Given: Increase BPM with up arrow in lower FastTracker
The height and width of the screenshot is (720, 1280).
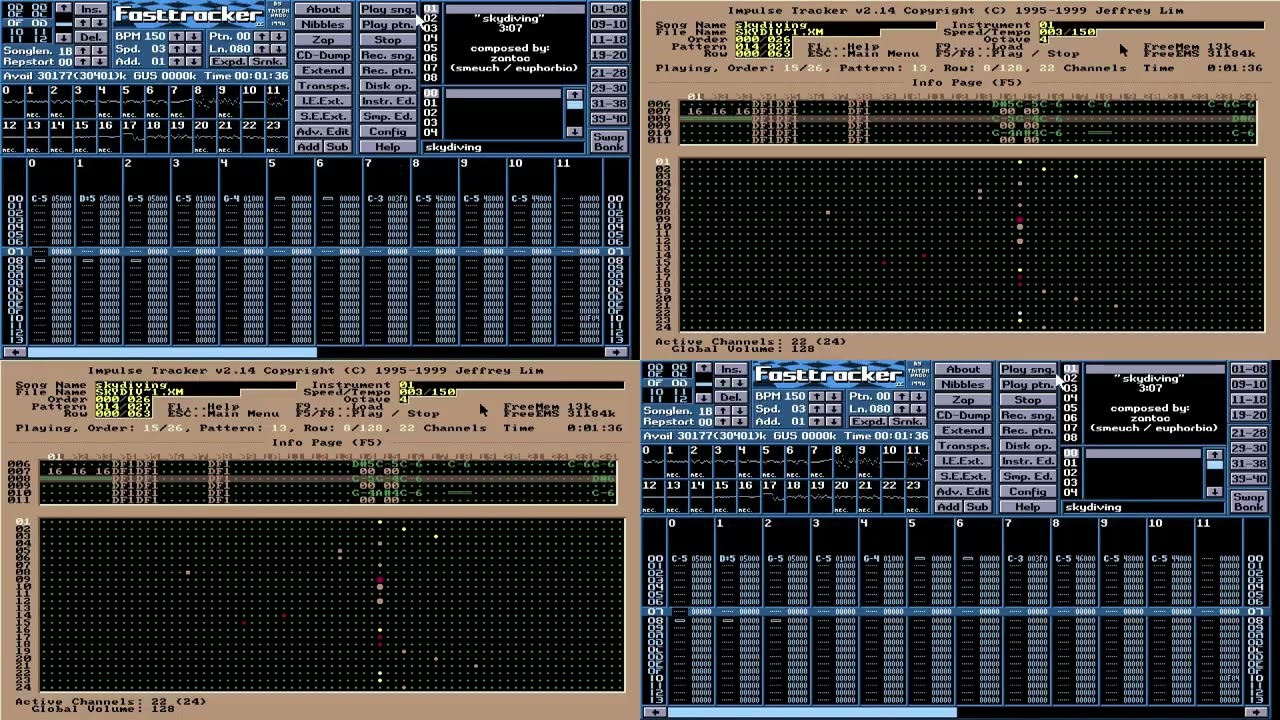Looking at the screenshot, I should point(817,396).
